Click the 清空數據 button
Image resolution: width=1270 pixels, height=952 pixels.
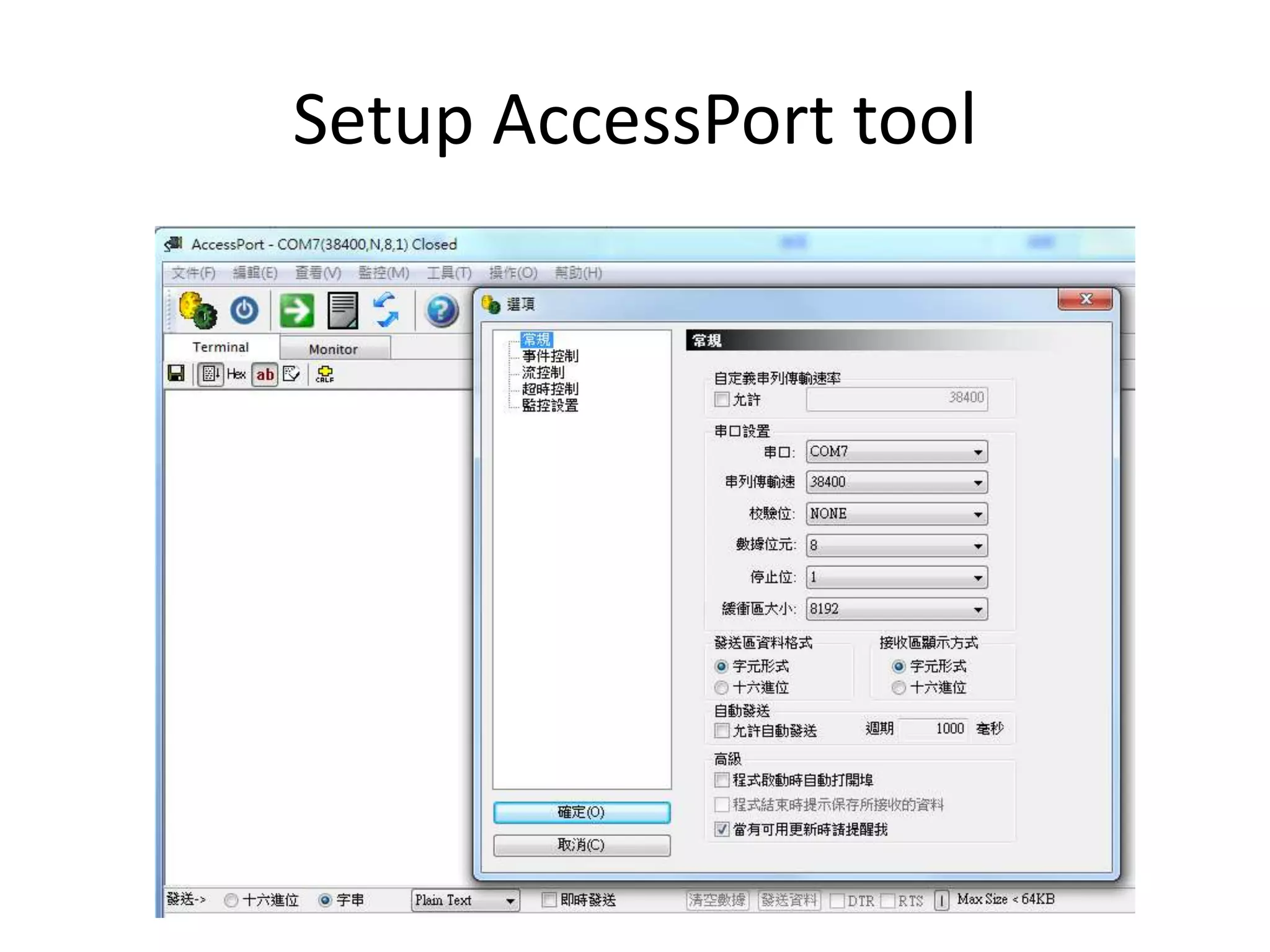pos(717,900)
